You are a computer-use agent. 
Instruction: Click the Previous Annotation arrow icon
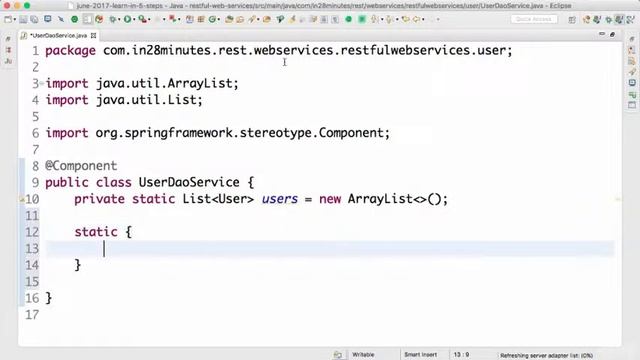point(389,19)
